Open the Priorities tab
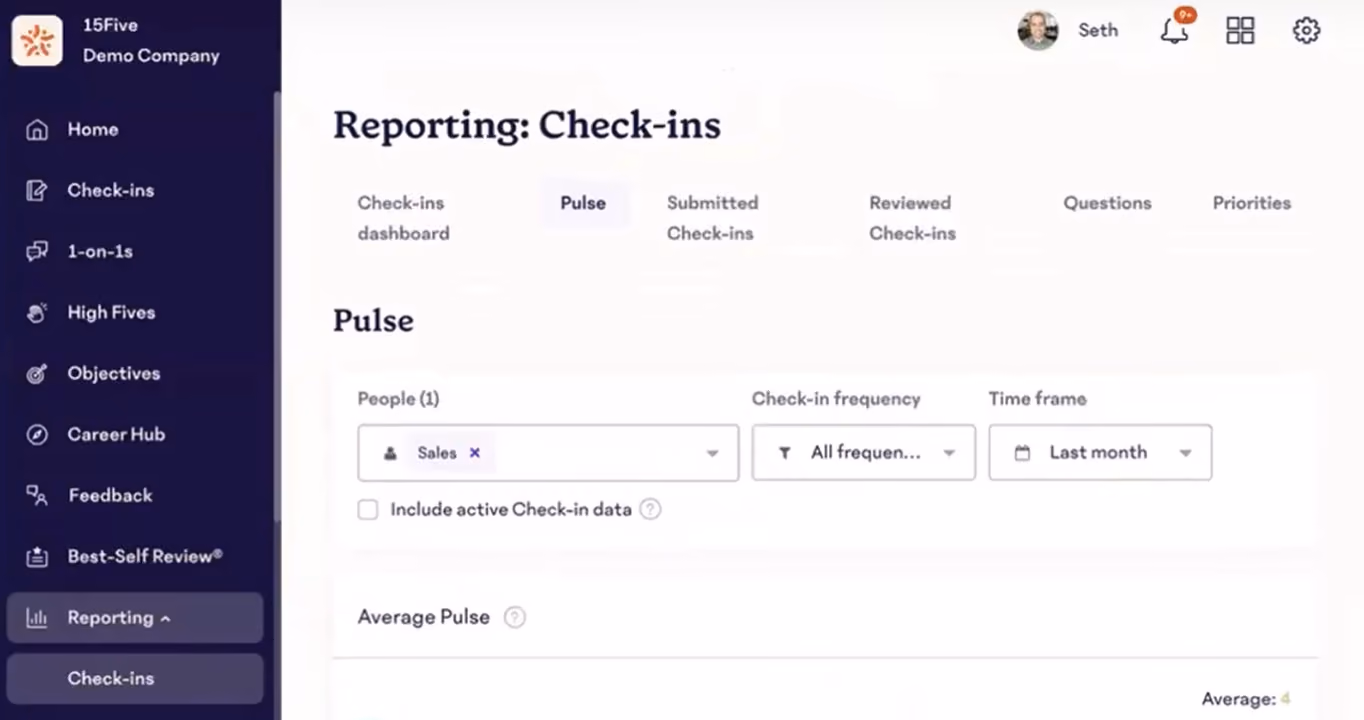 1252,203
